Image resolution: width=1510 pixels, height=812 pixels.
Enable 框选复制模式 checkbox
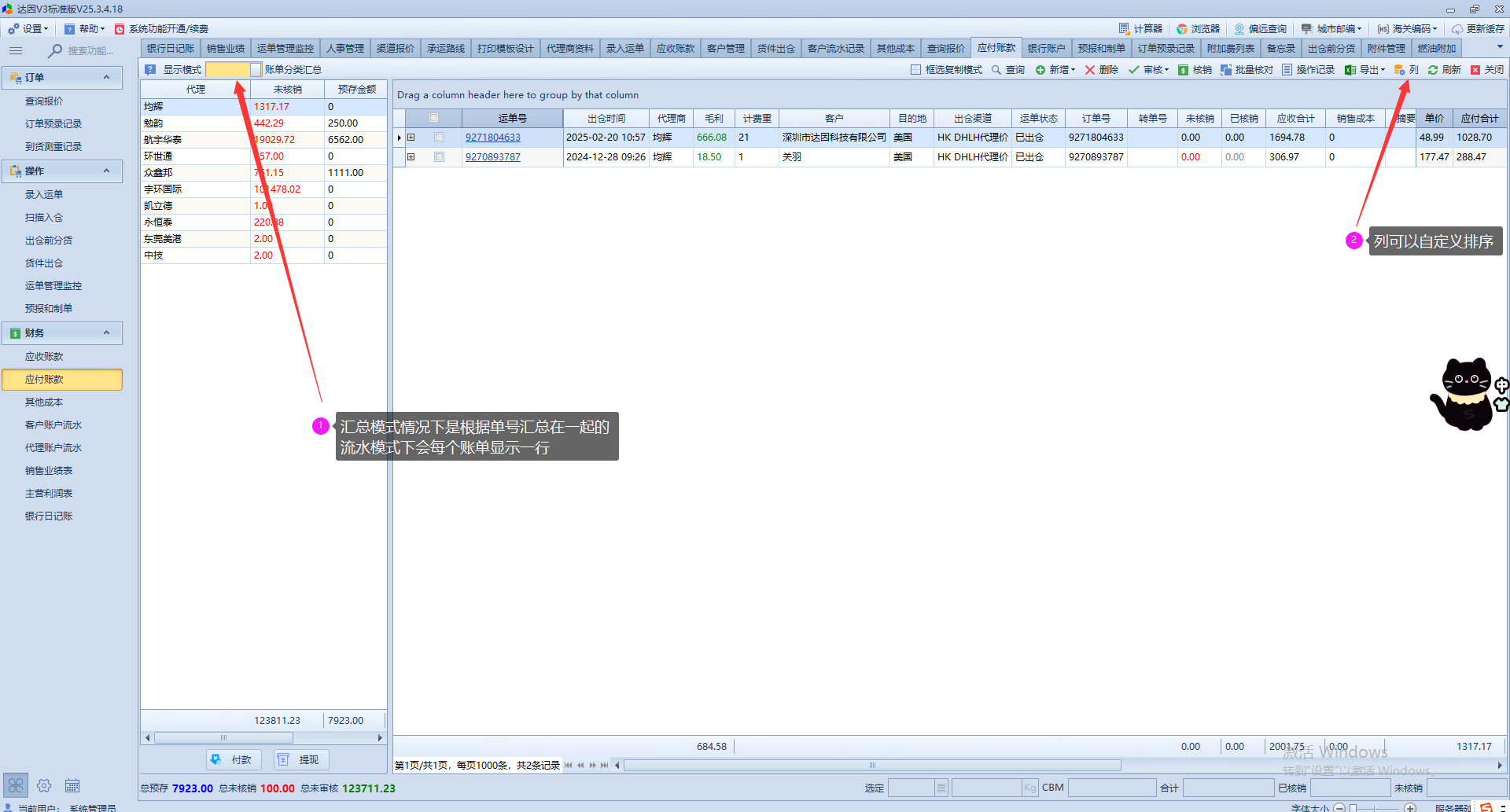(915, 70)
